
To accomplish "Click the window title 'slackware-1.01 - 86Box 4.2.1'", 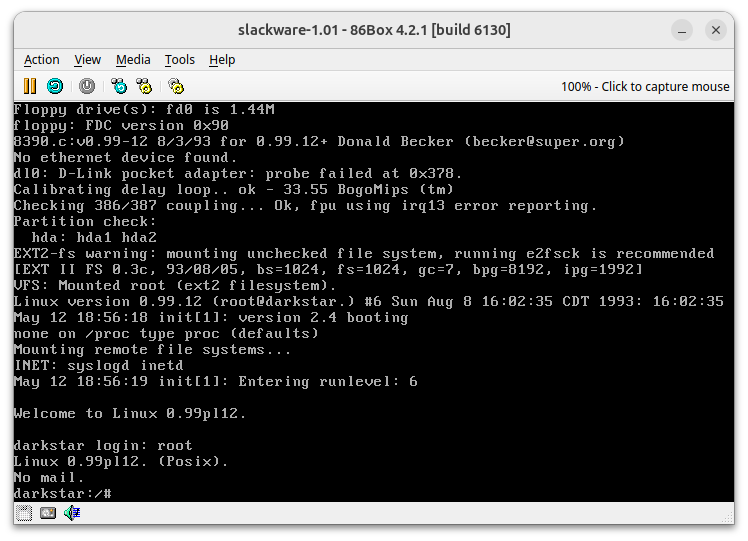I will [374, 30].
